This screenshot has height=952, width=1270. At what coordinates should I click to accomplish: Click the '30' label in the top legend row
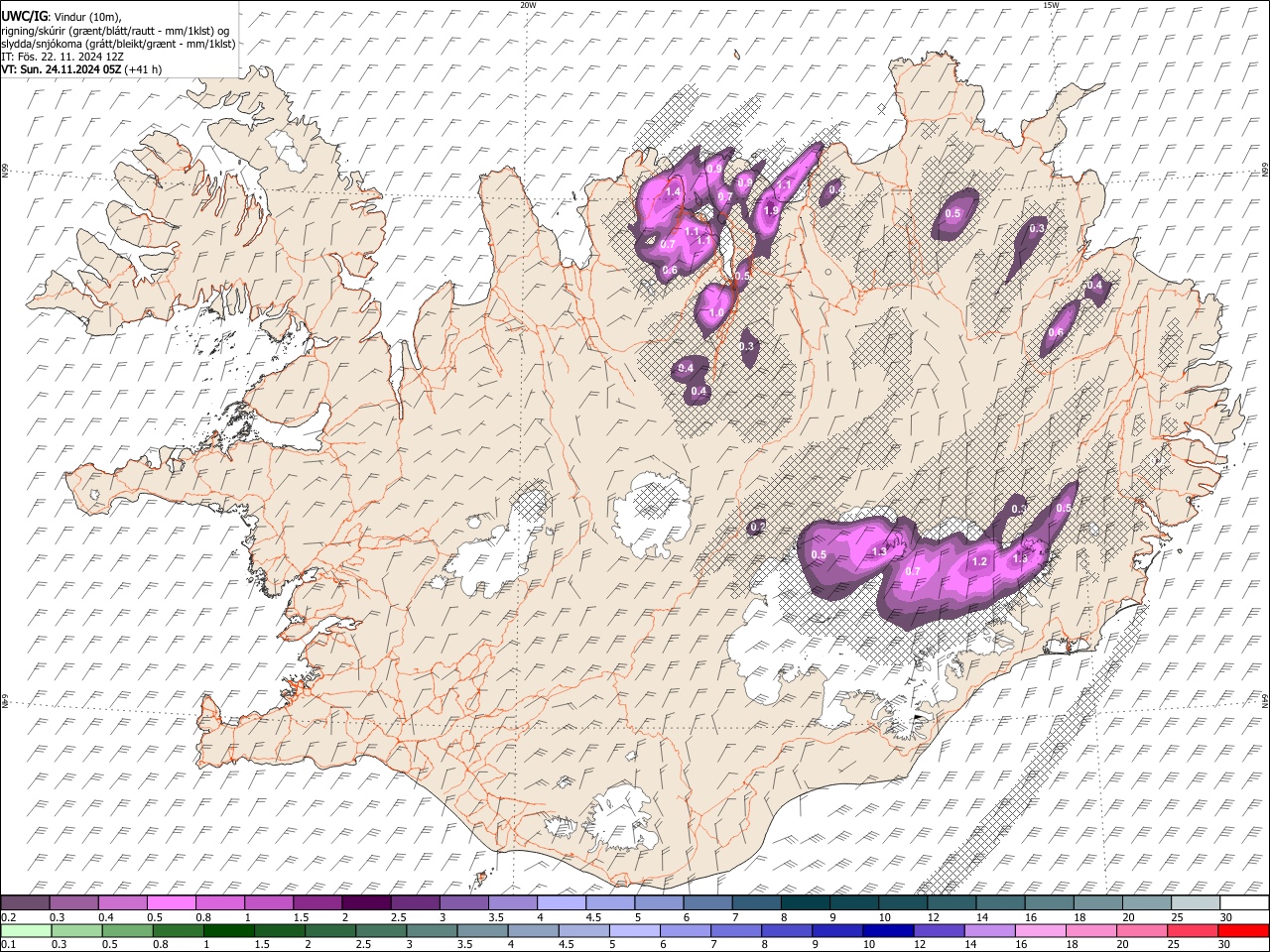point(1226,917)
